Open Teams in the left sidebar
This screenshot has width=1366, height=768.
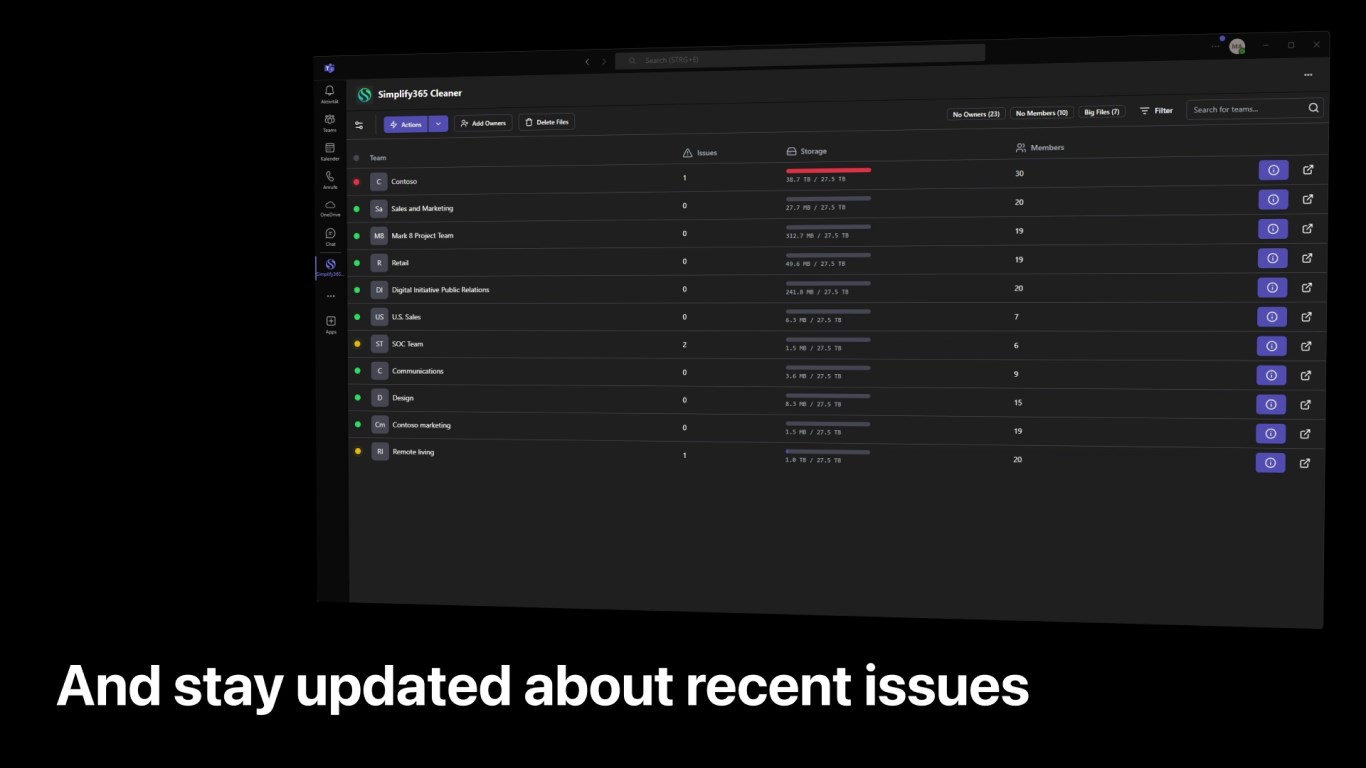(329, 122)
